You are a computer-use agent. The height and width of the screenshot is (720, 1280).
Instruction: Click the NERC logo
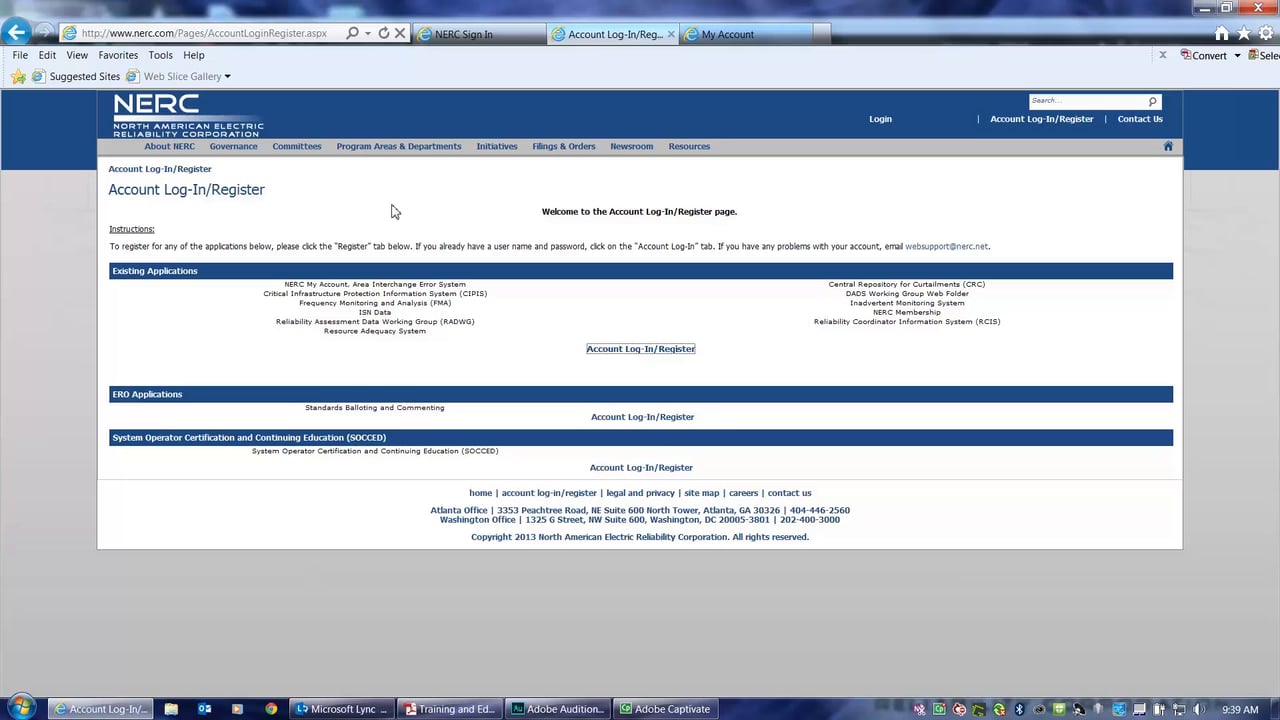(188, 115)
